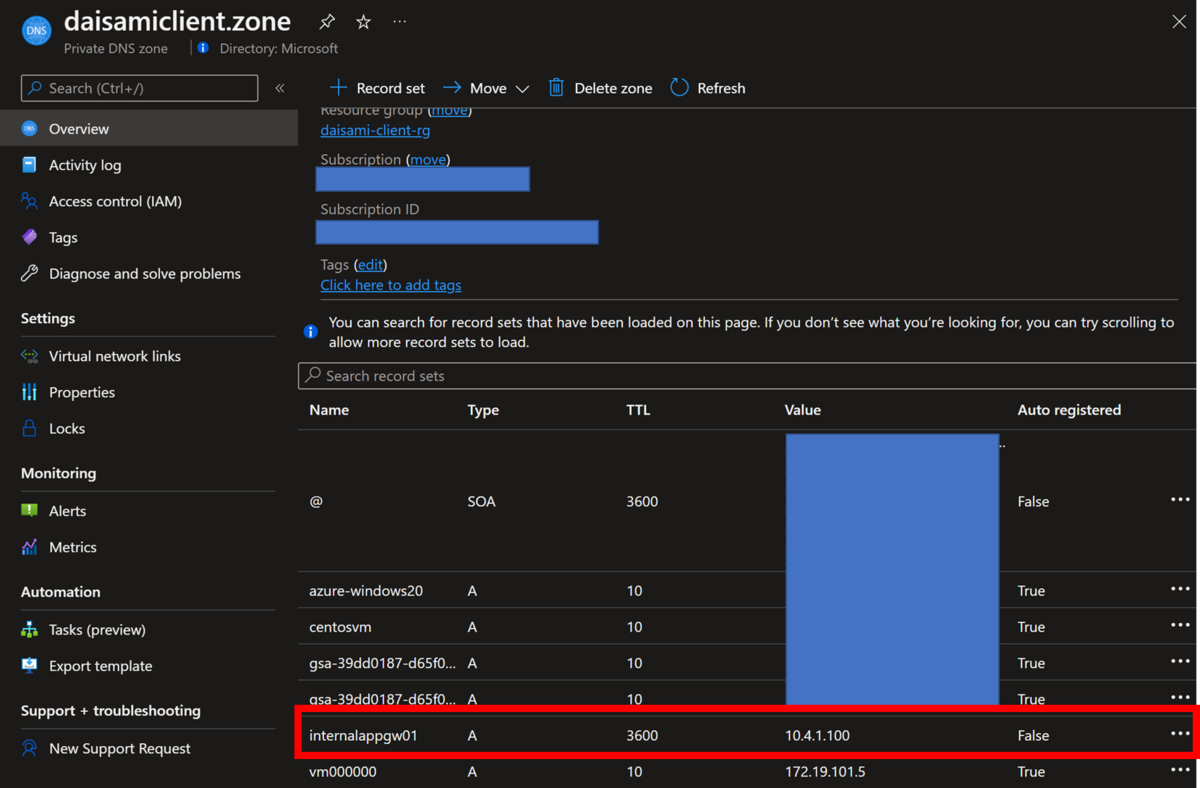Open the daisami-client-rg resource group link
This screenshot has height=788, width=1200.
[x=375, y=130]
